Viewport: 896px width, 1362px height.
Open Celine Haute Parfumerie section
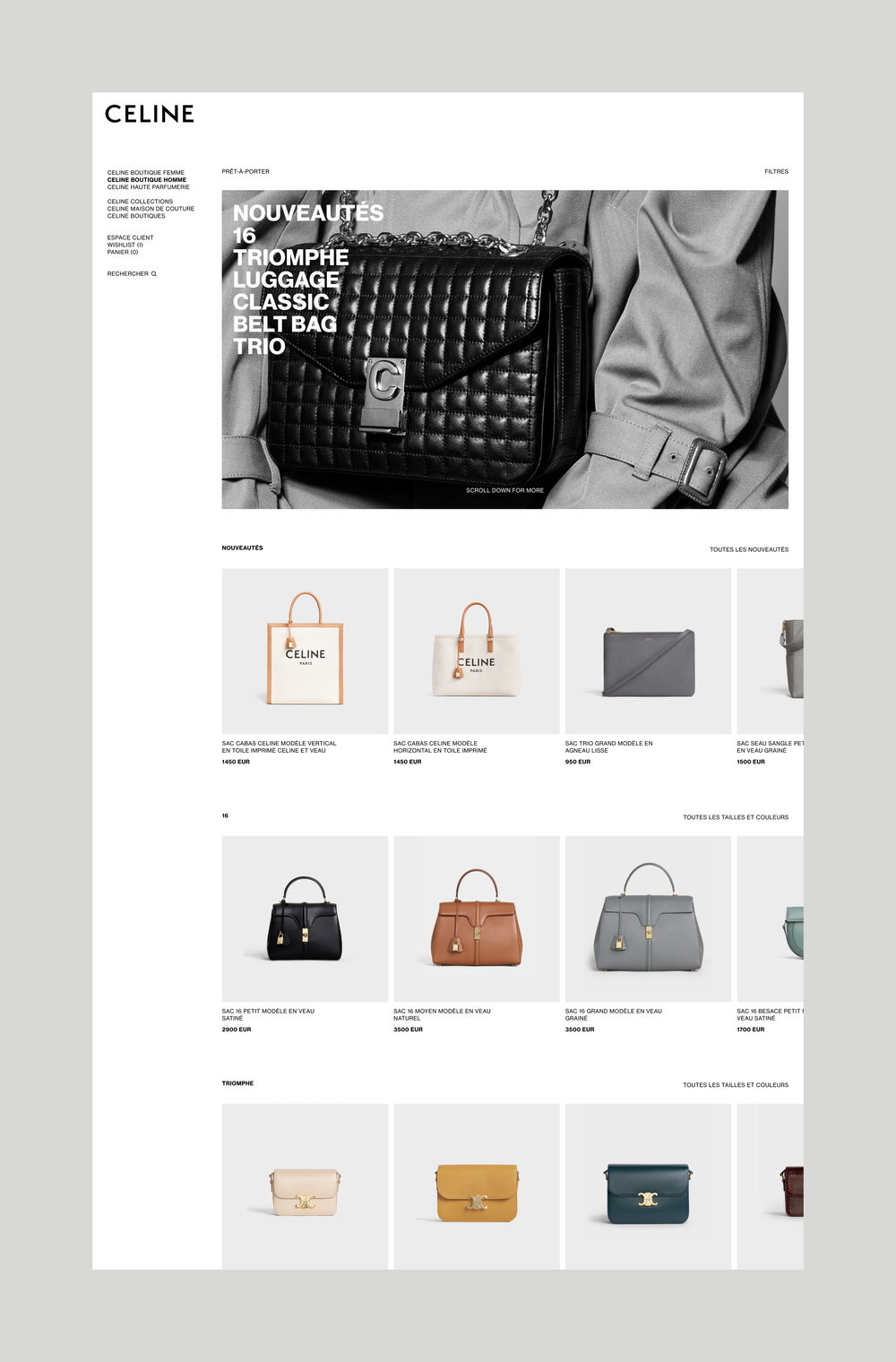tap(149, 187)
